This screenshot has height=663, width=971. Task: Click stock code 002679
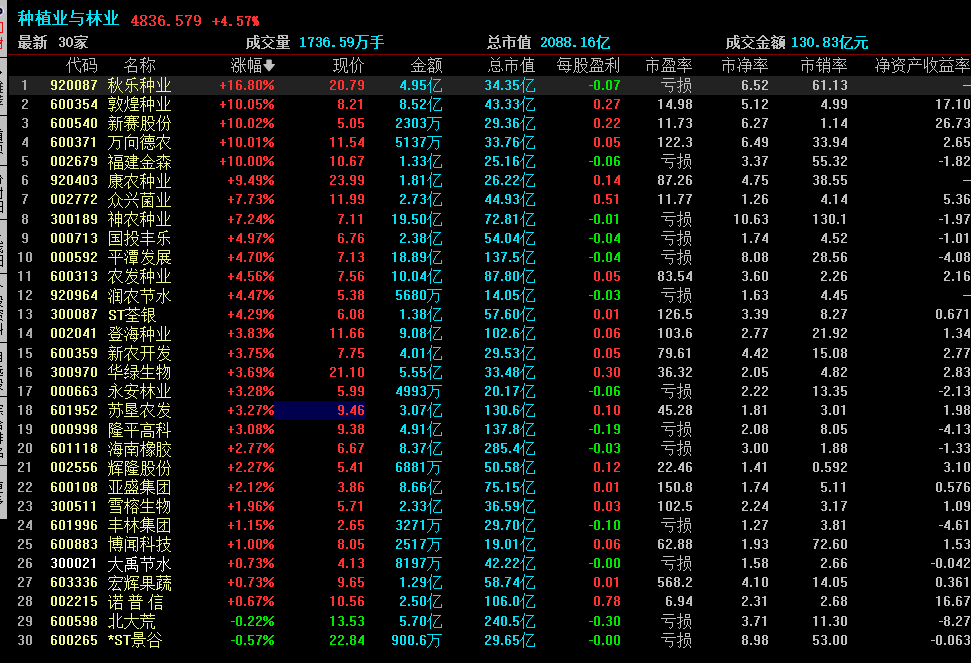(x=74, y=162)
